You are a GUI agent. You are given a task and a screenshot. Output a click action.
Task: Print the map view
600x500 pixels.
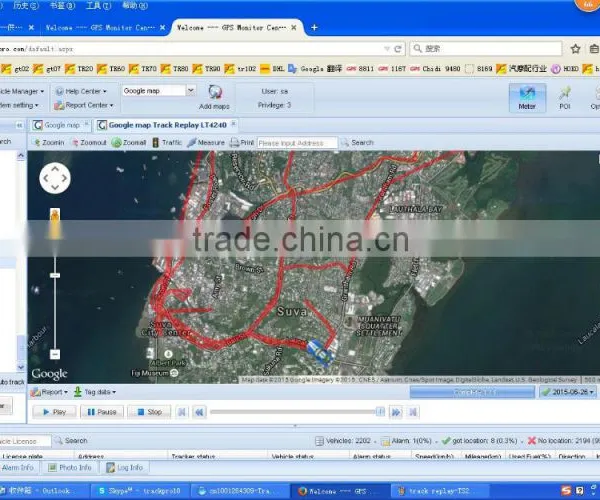(242, 143)
